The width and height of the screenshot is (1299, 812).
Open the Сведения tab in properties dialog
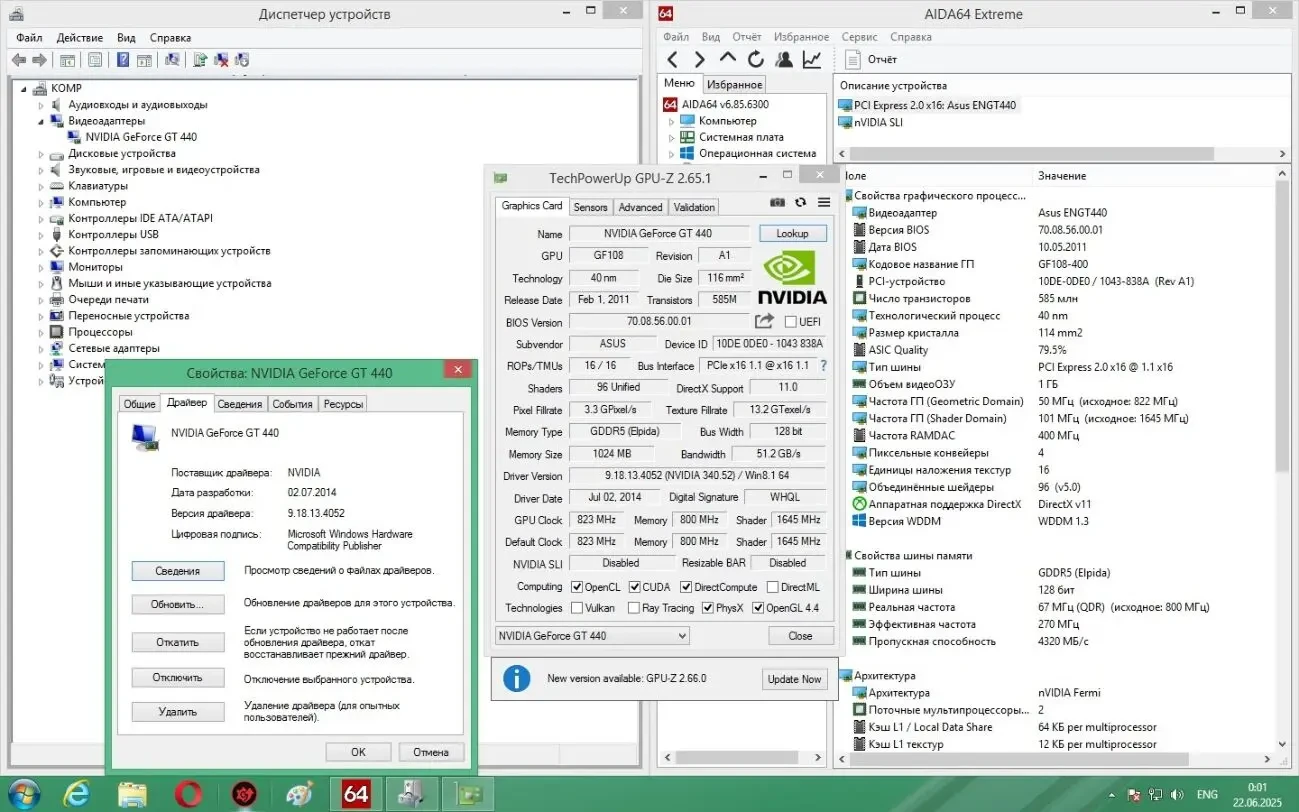240,404
